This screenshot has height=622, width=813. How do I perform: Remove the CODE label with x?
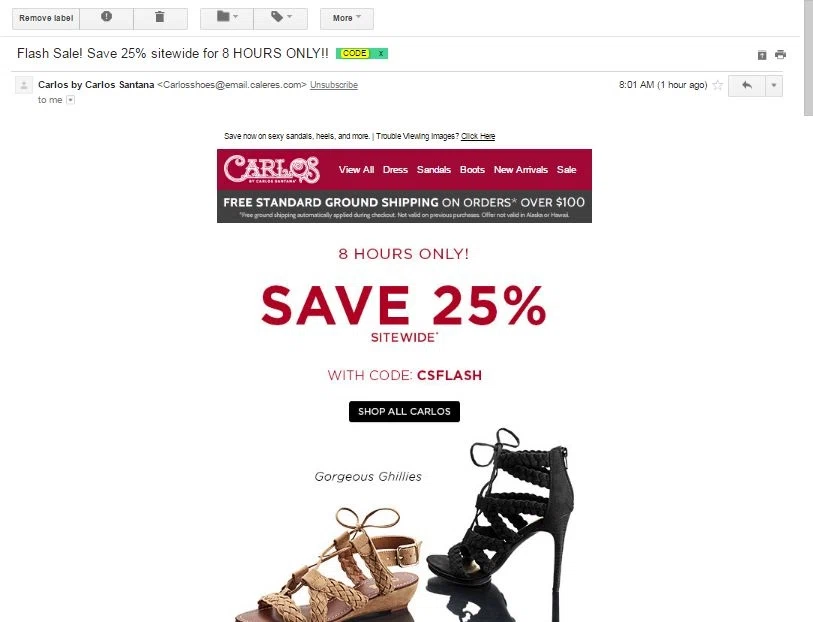click(x=381, y=53)
